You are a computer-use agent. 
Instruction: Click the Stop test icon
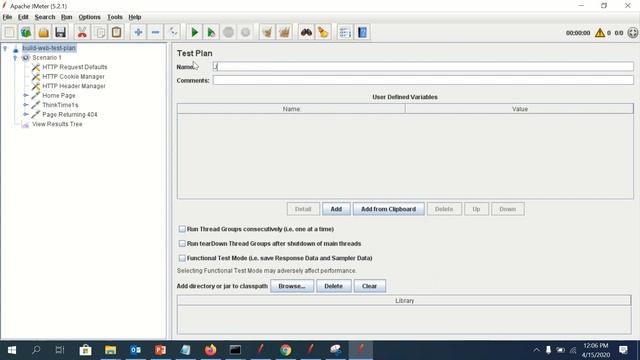click(x=229, y=32)
